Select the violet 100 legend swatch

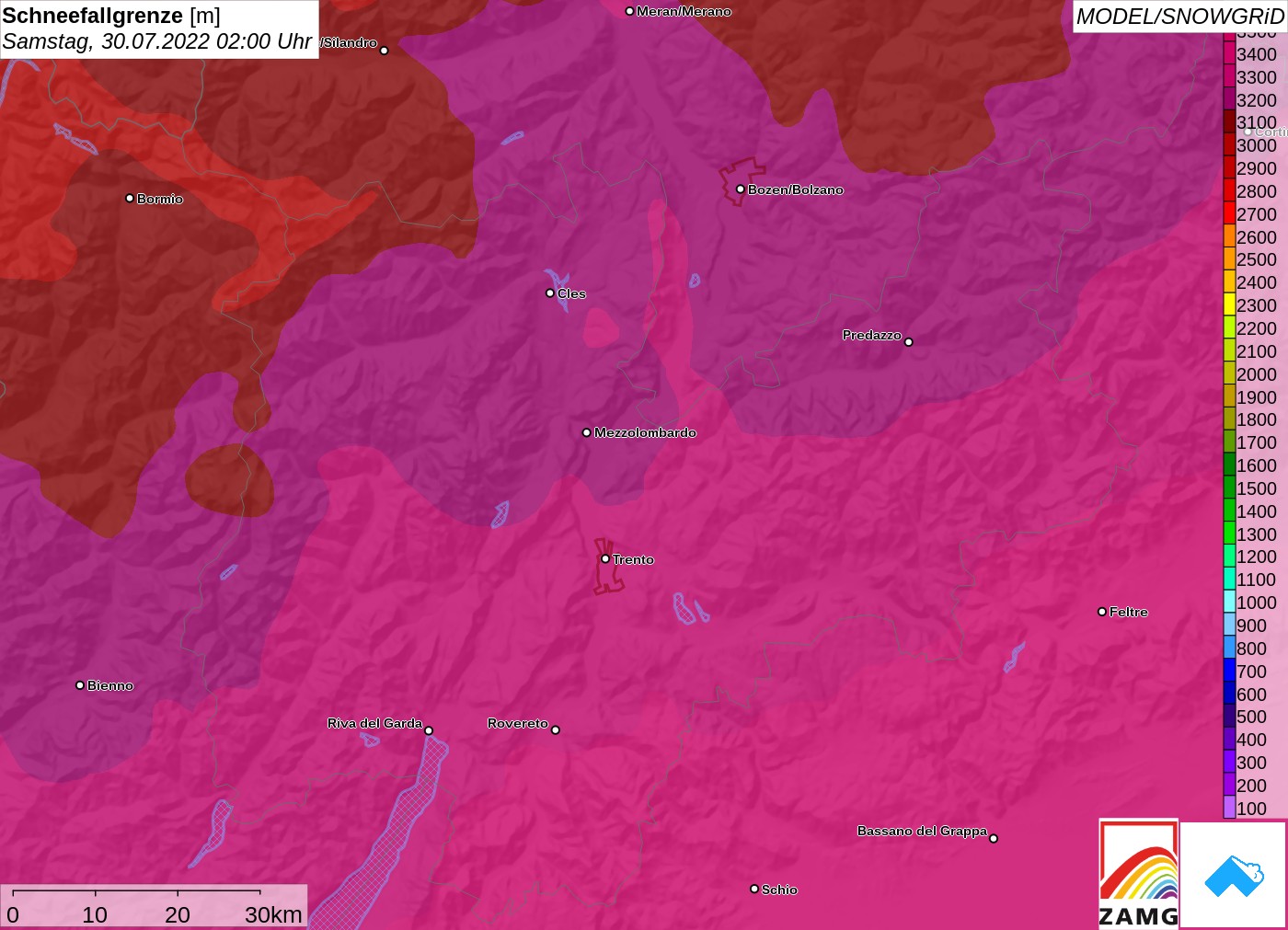pos(1229,808)
